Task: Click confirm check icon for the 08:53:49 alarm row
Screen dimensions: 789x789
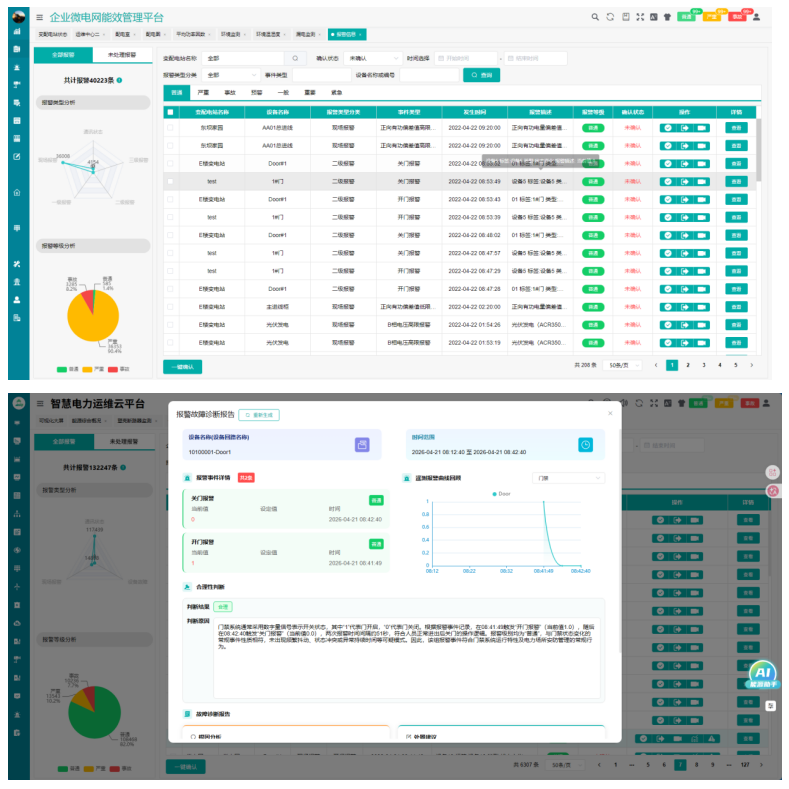Action: tap(668, 182)
